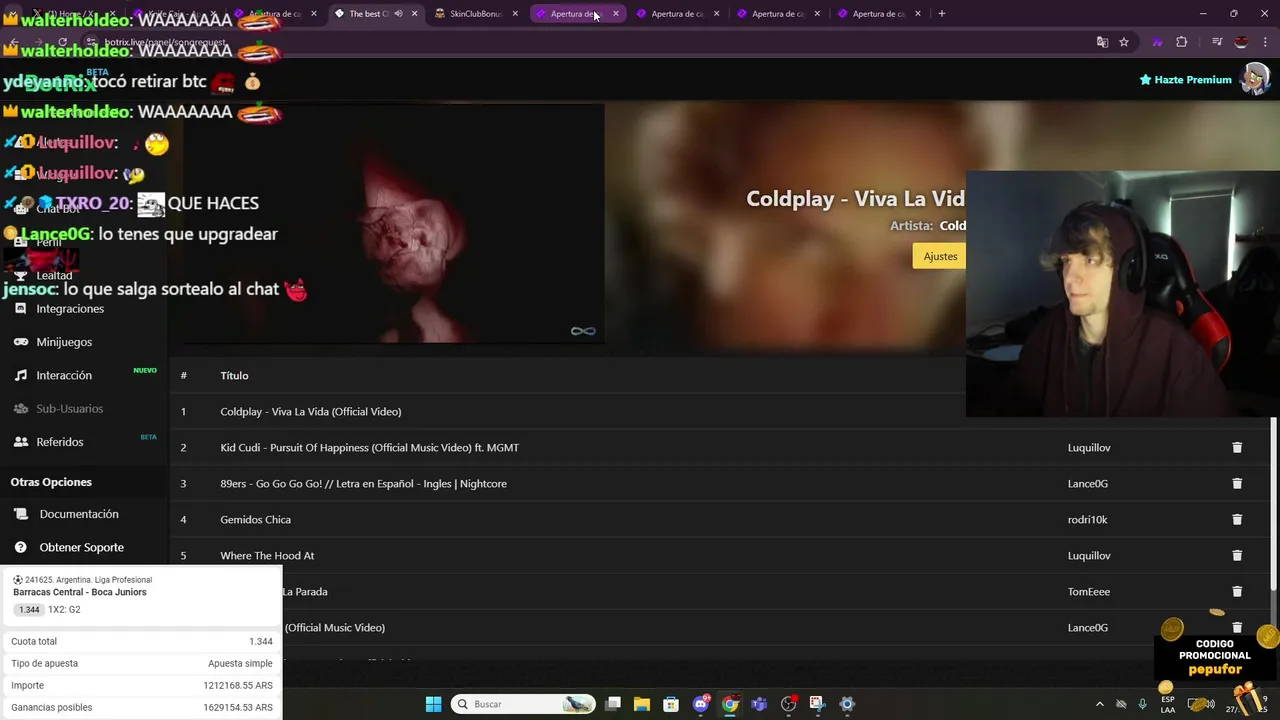The width and height of the screenshot is (1280, 720).
Task: Click the Windows taskbar Buscar search box
Action: pos(522,704)
